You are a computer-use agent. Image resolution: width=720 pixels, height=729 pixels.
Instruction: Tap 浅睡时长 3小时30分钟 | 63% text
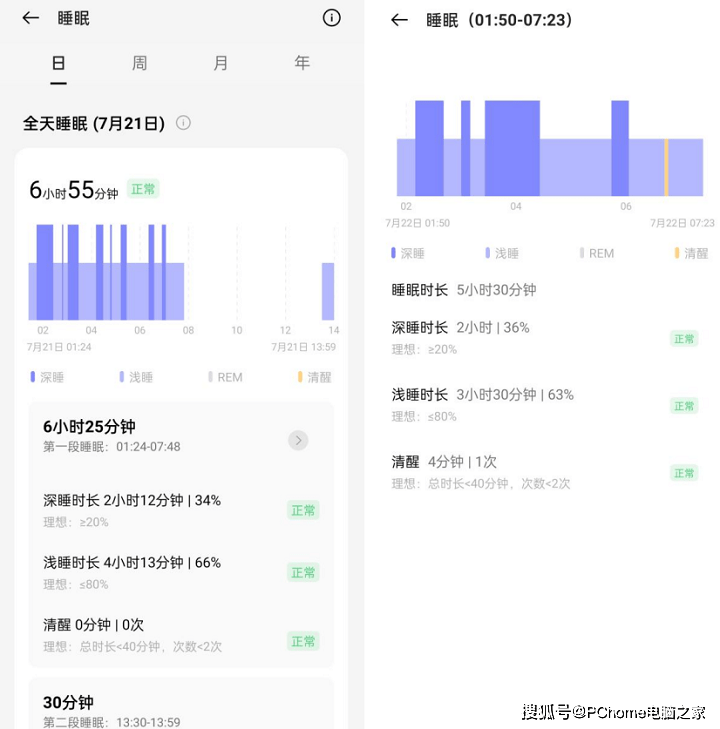click(482, 395)
